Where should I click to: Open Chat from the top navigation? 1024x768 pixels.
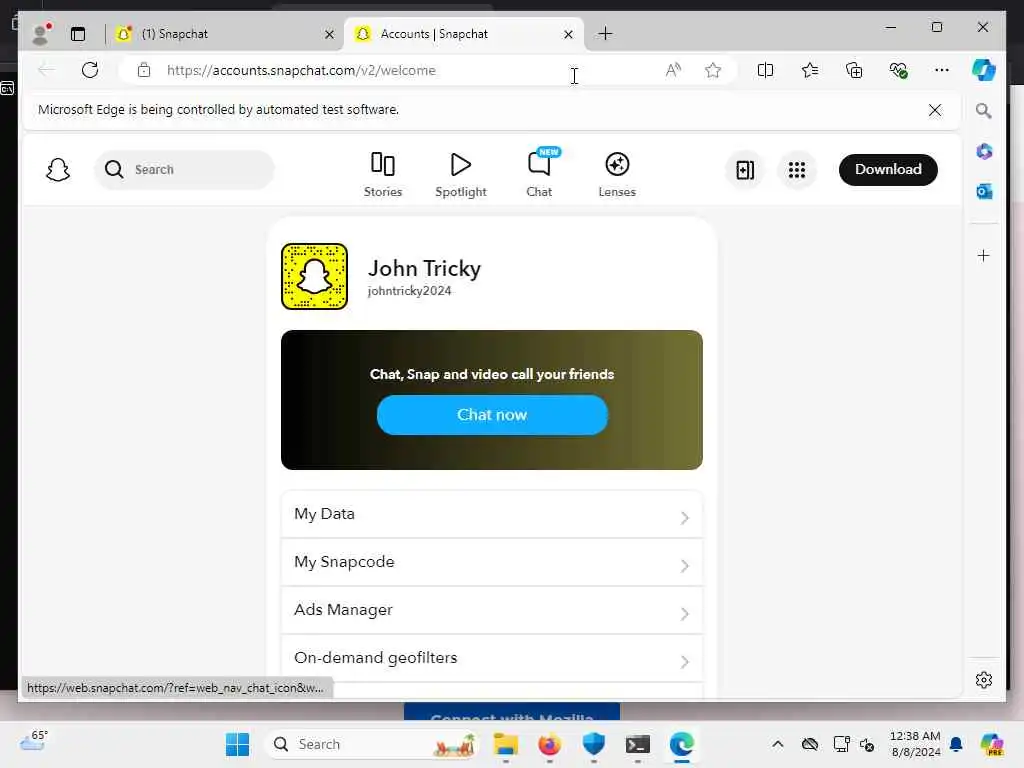(x=539, y=174)
